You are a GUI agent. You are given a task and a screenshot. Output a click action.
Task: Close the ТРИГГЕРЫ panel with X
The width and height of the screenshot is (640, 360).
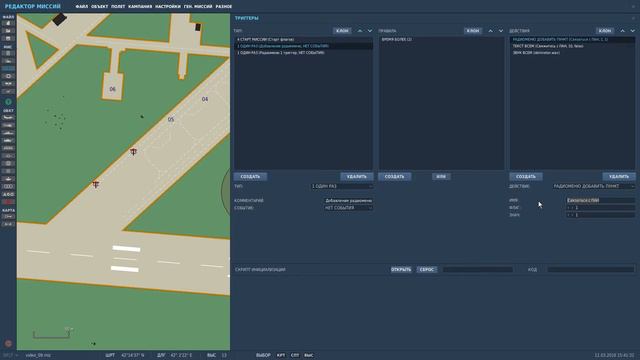tap(633, 18)
